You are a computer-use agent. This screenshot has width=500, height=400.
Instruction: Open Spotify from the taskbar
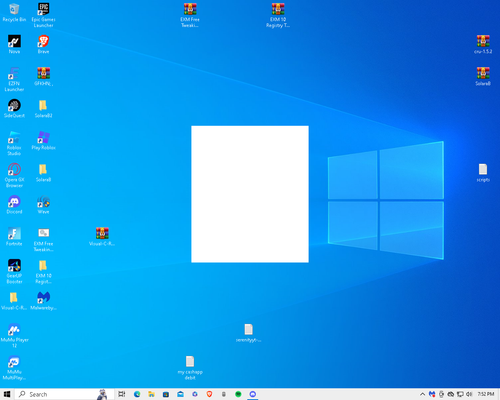(x=238, y=394)
